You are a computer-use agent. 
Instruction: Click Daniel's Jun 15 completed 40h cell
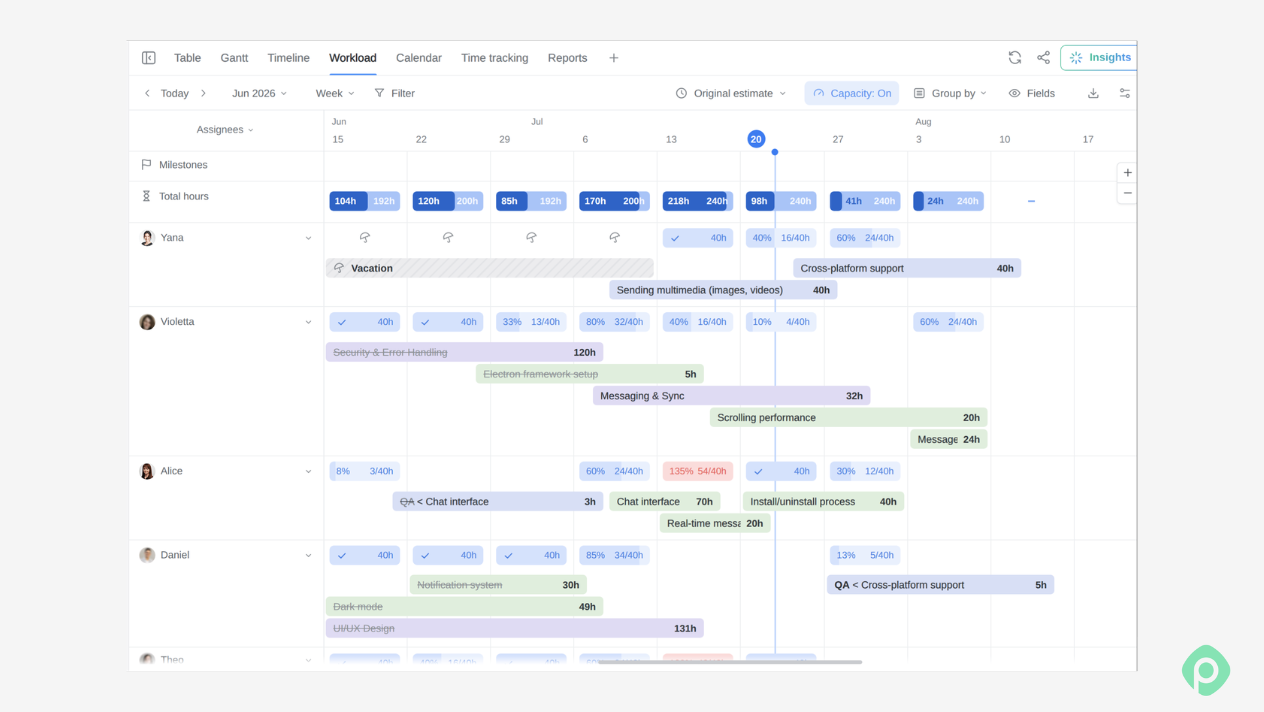(x=365, y=555)
